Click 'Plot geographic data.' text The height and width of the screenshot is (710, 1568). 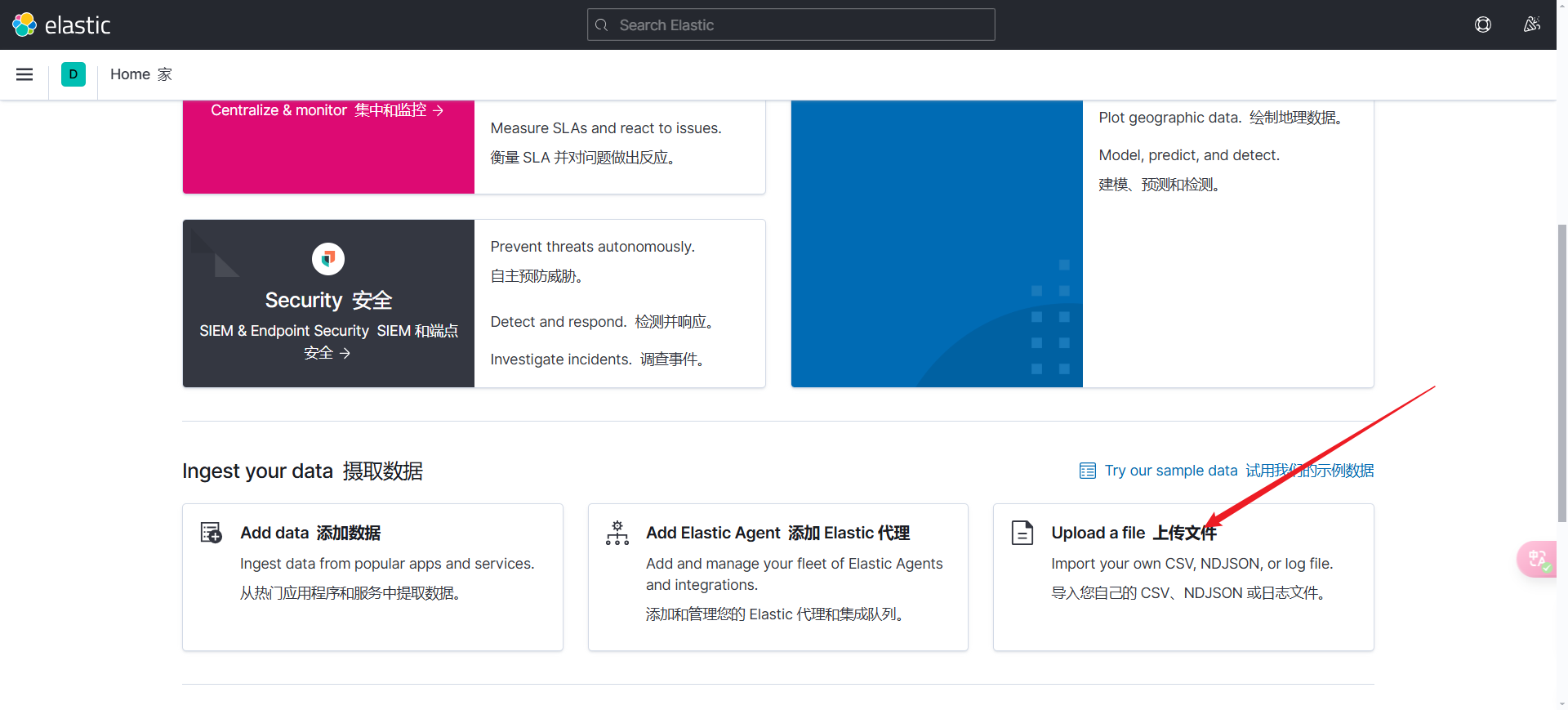point(1170,118)
